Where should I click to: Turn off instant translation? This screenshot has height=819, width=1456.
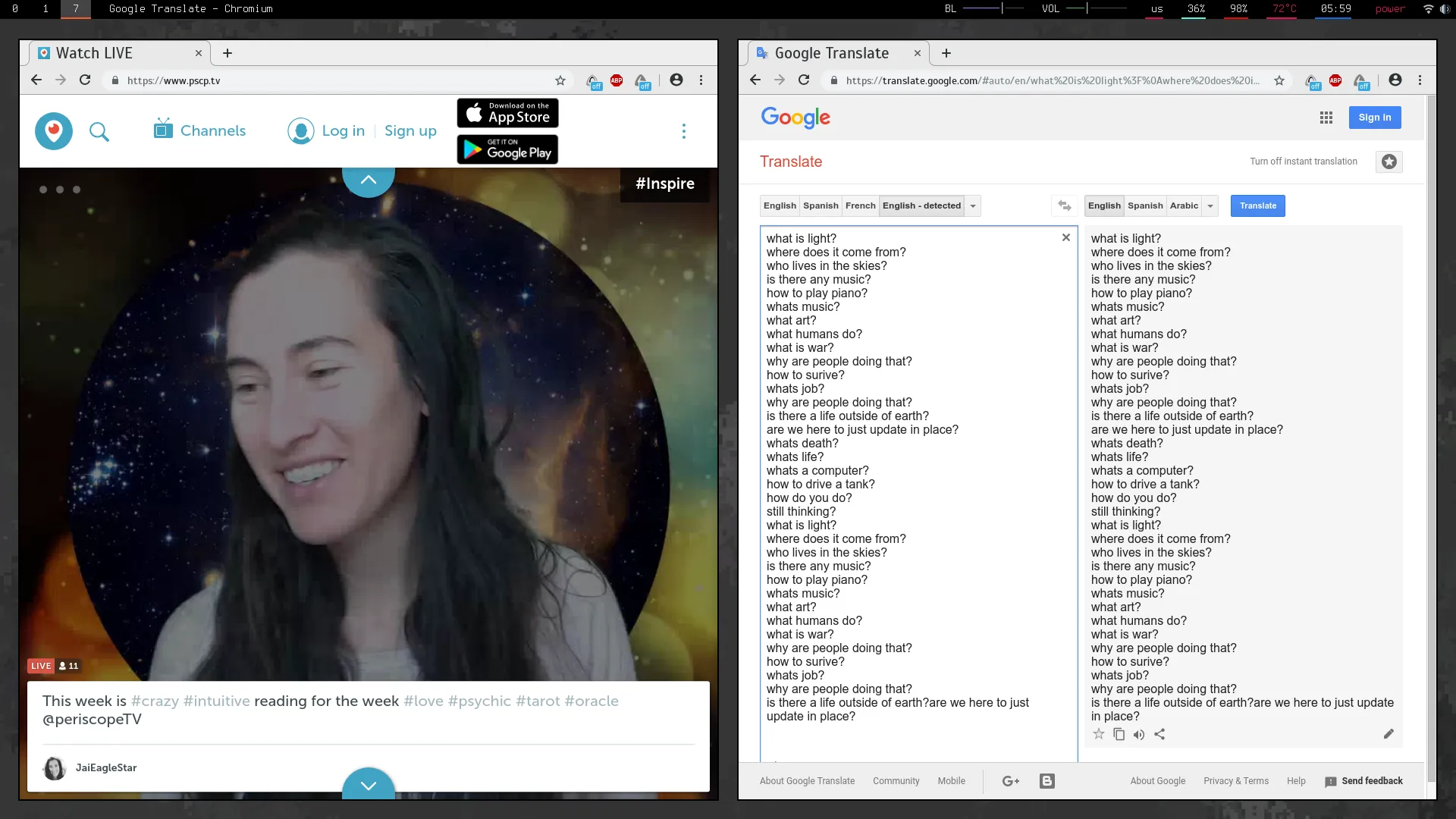point(1303,162)
